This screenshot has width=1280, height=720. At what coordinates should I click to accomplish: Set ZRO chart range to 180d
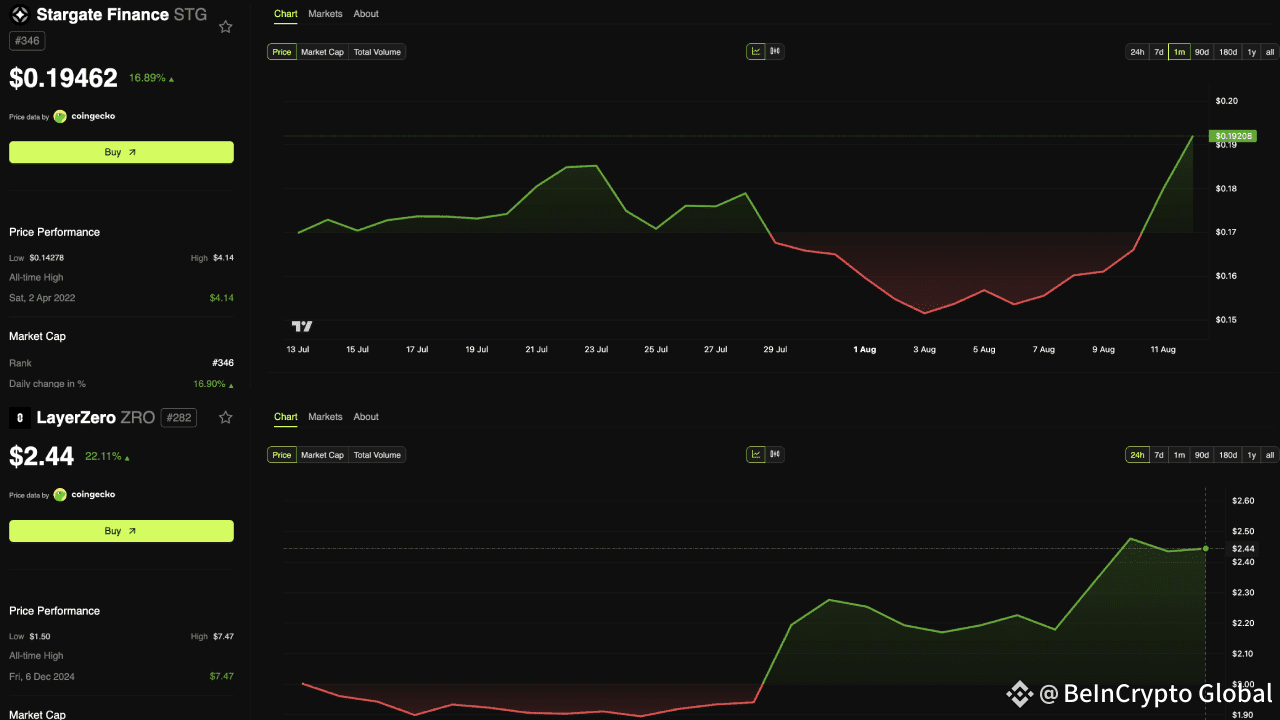click(x=1228, y=455)
